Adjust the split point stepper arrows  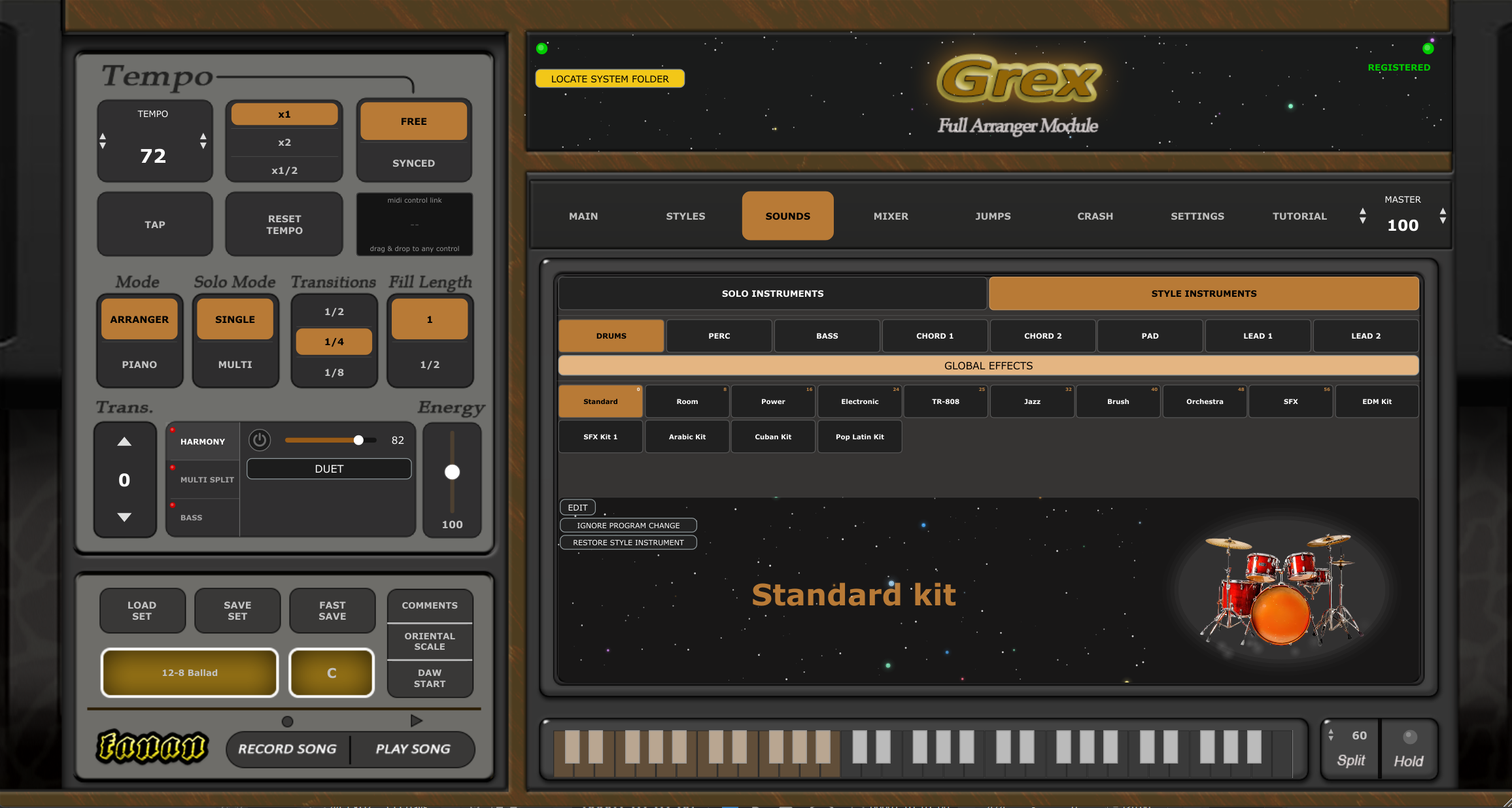(x=1331, y=735)
